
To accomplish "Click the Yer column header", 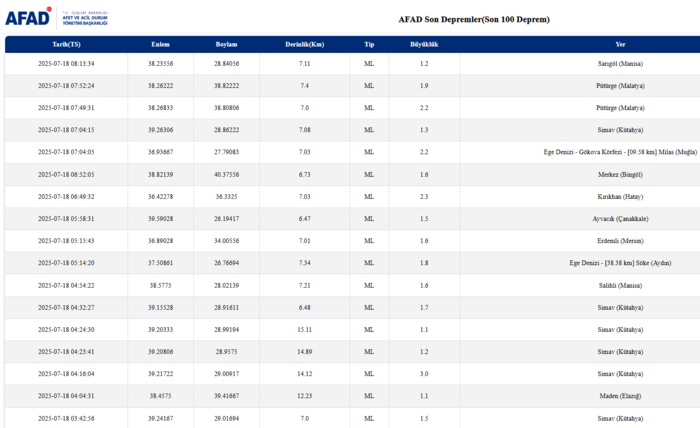I will pyautogui.click(x=620, y=45).
